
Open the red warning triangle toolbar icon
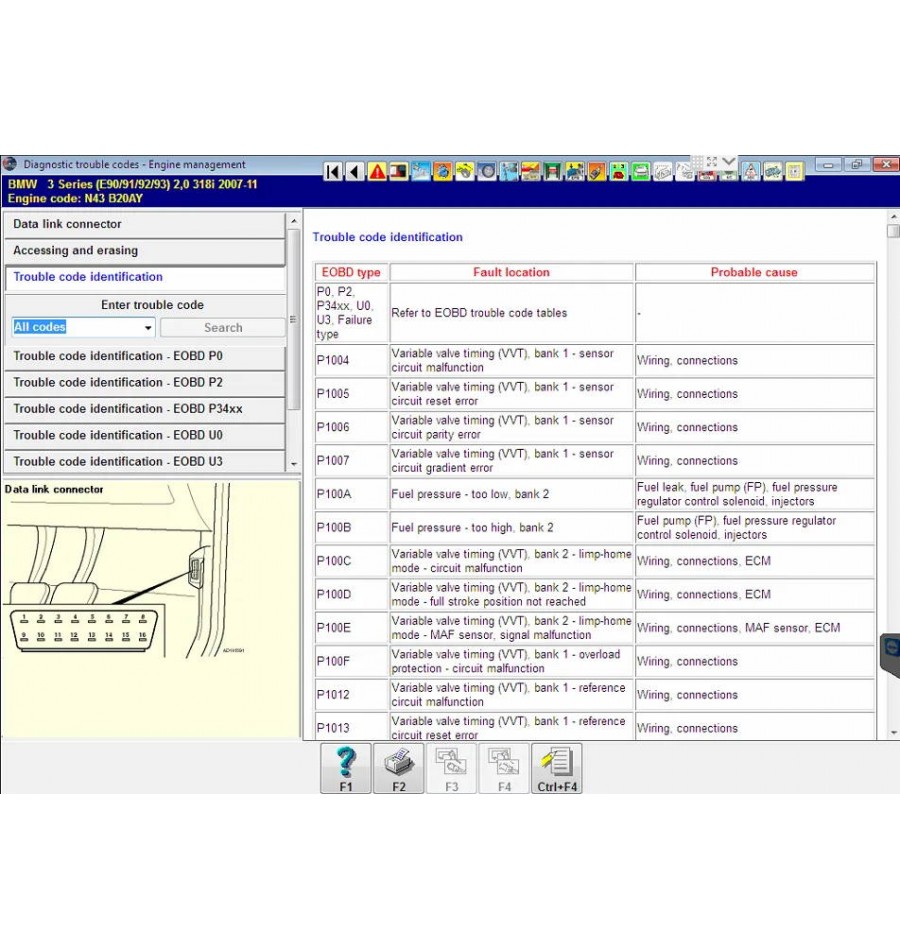[377, 171]
